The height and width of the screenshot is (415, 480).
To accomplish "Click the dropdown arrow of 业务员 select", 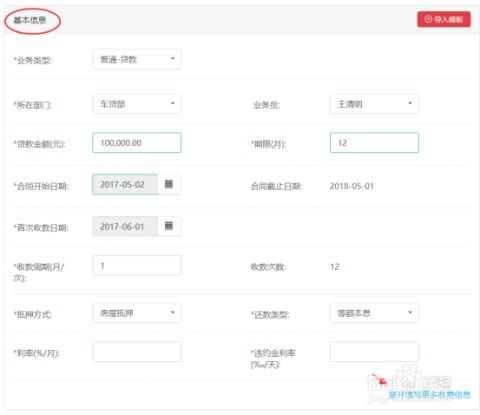I will coord(410,103).
